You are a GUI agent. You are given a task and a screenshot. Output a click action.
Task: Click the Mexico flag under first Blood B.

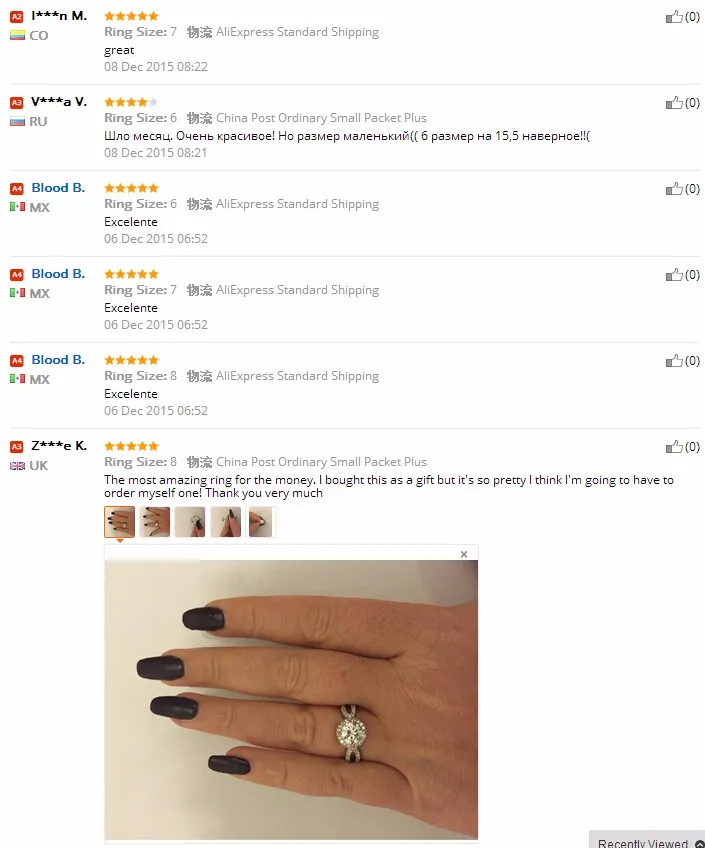coord(17,207)
